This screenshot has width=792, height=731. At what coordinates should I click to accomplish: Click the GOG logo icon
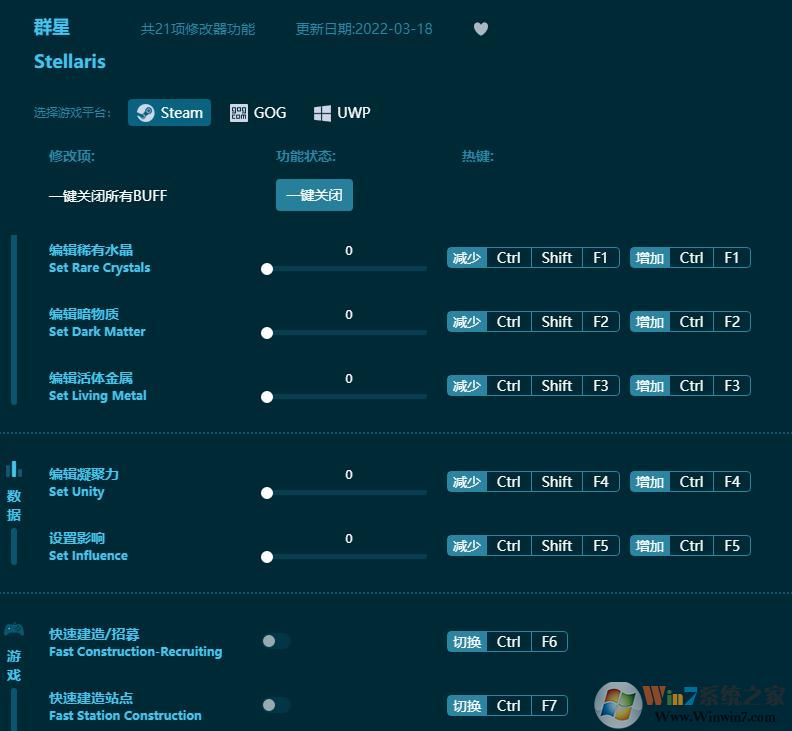(238, 113)
